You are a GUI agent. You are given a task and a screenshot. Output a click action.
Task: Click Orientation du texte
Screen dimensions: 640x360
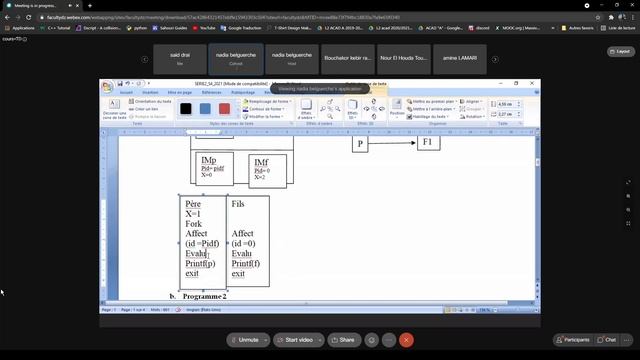click(150, 101)
